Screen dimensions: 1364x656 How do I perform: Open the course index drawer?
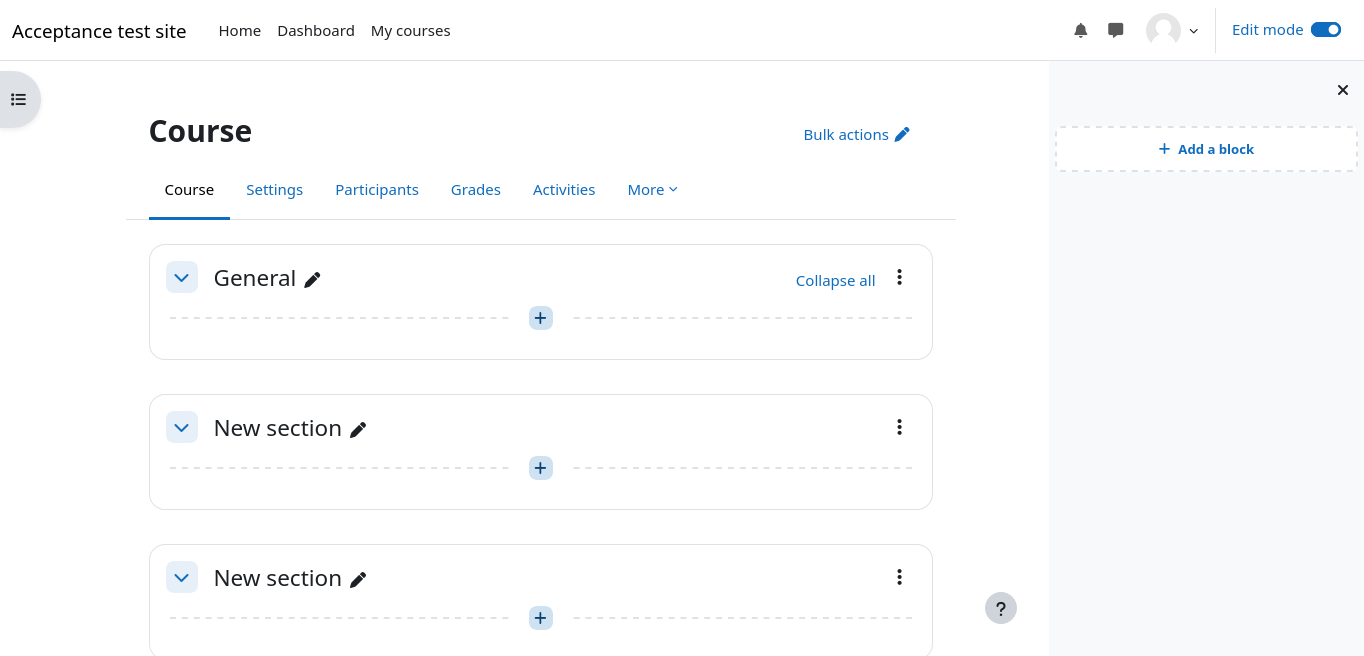[x=18, y=99]
